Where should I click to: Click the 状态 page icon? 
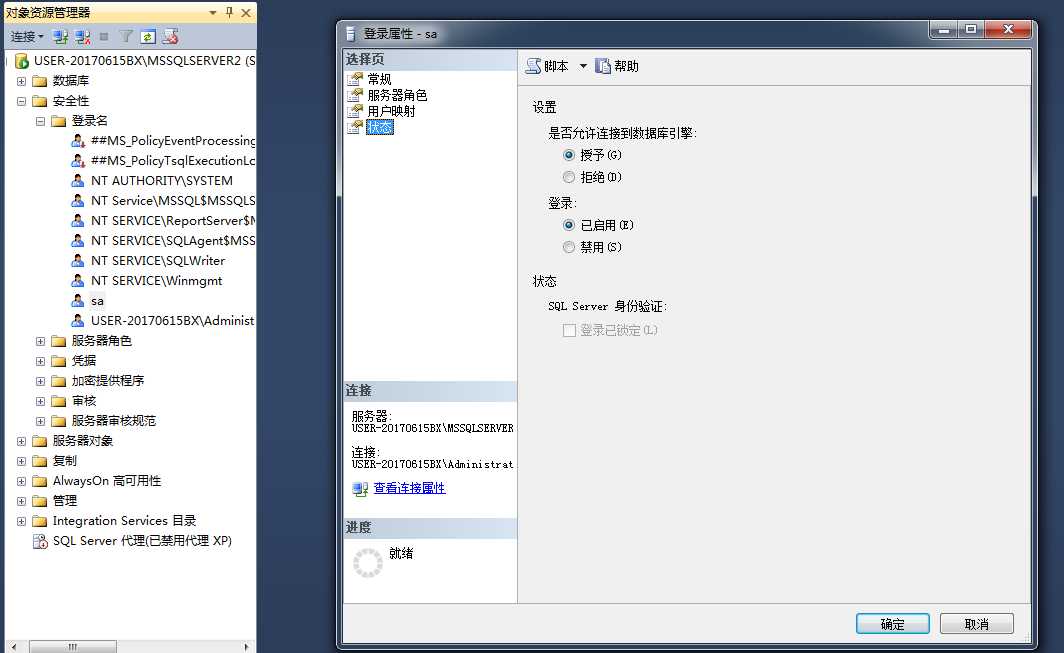pyautogui.click(x=355, y=127)
